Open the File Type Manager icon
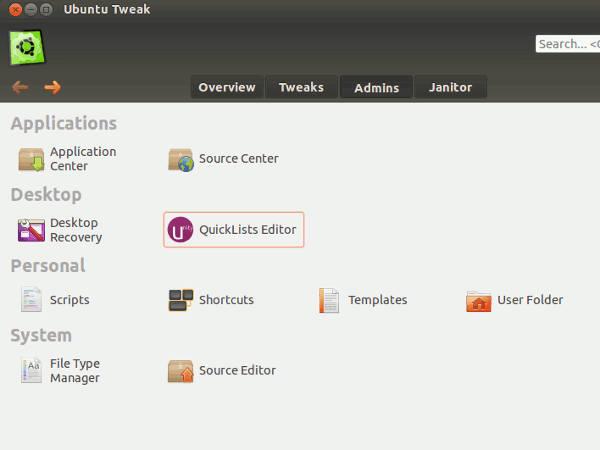This screenshot has height=450, width=600. point(31,370)
